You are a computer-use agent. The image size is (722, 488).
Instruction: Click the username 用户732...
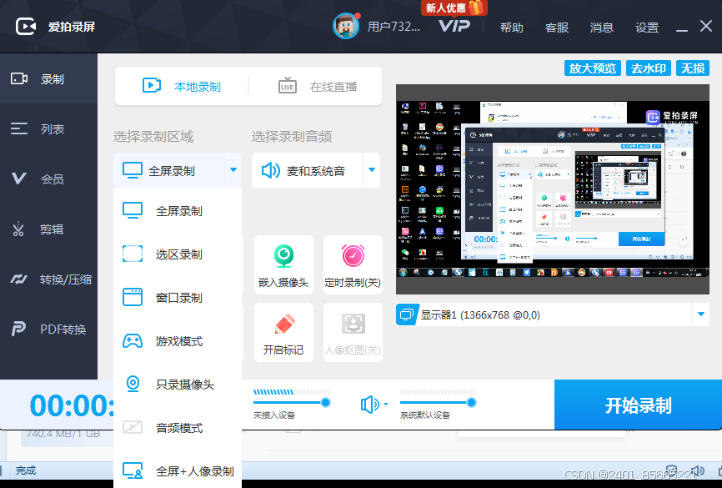click(x=394, y=27)
